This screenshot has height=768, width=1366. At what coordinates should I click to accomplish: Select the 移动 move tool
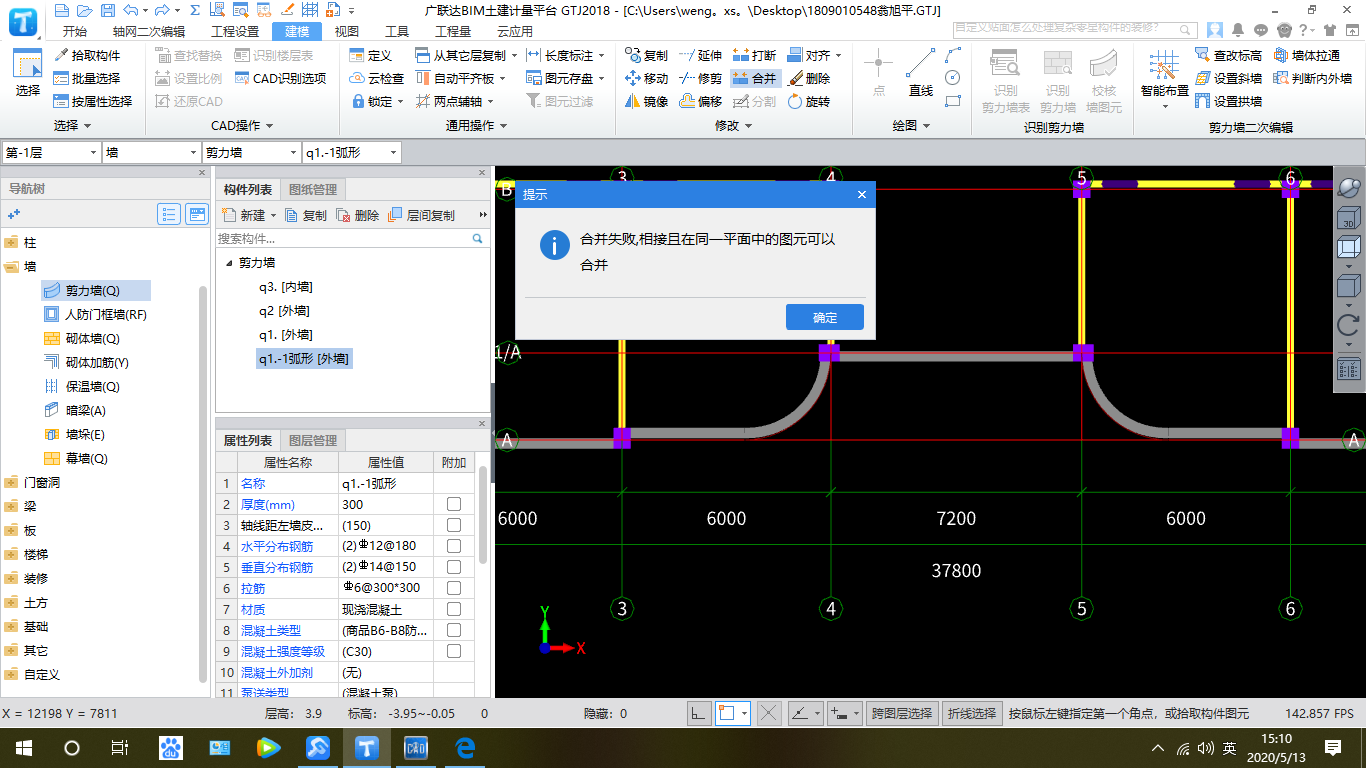point(646,78)
